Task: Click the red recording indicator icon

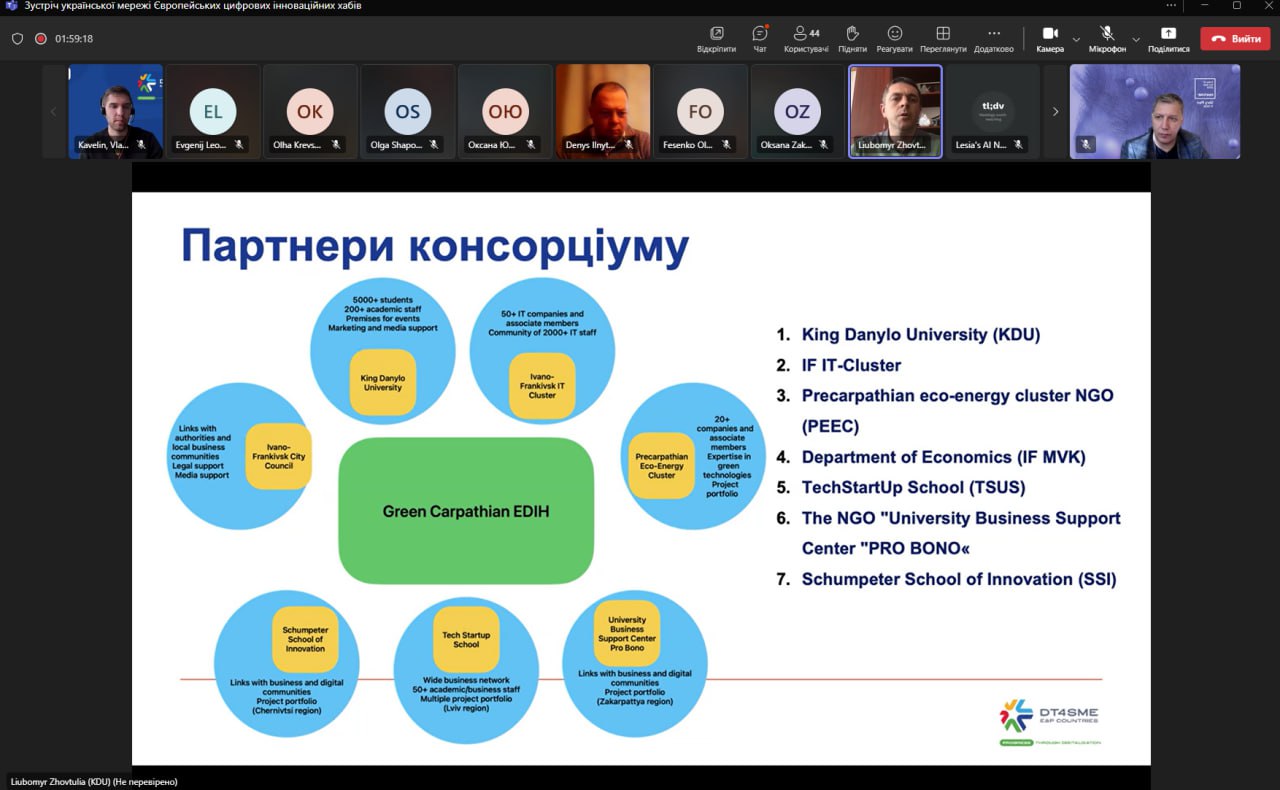Action: click(41, 39)
